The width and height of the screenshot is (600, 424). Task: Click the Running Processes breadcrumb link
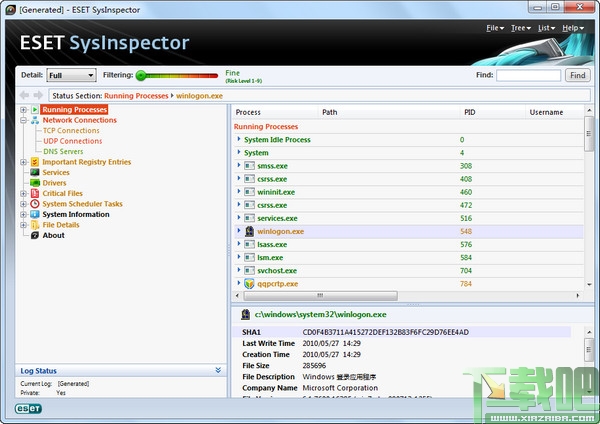[x=136, y=96]
